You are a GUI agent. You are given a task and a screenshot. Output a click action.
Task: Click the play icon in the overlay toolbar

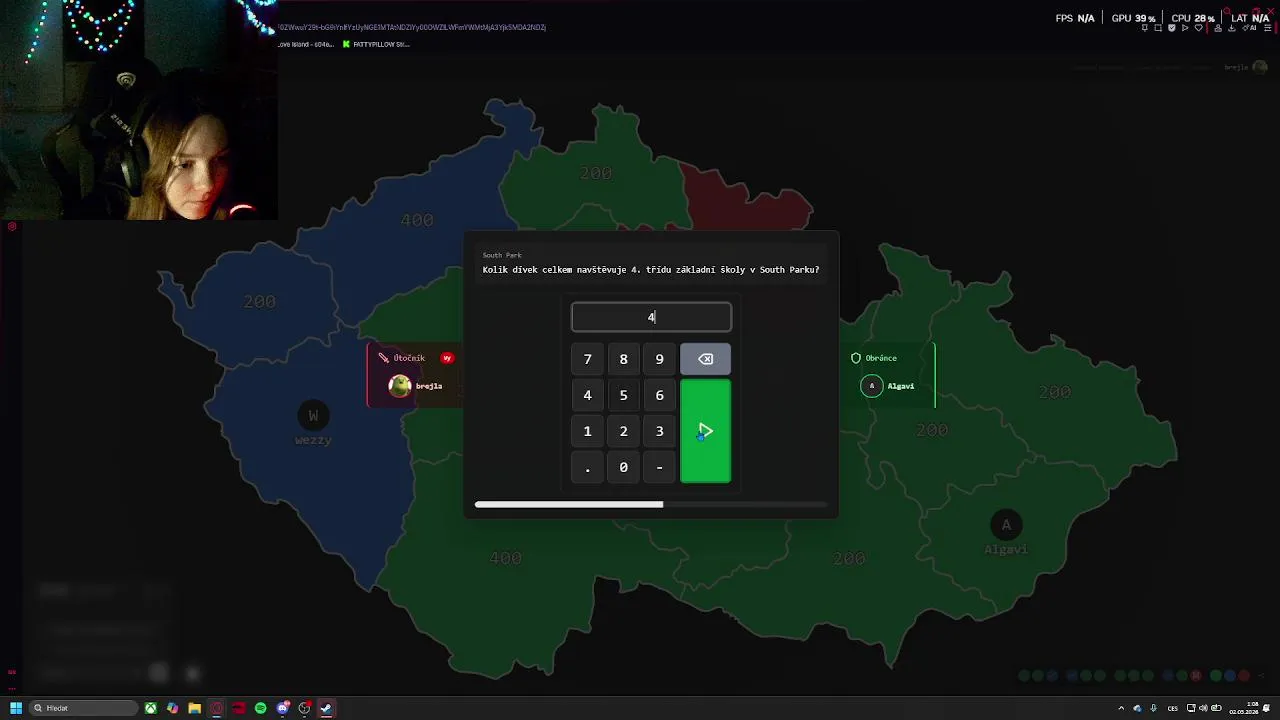pos(1185,28)
